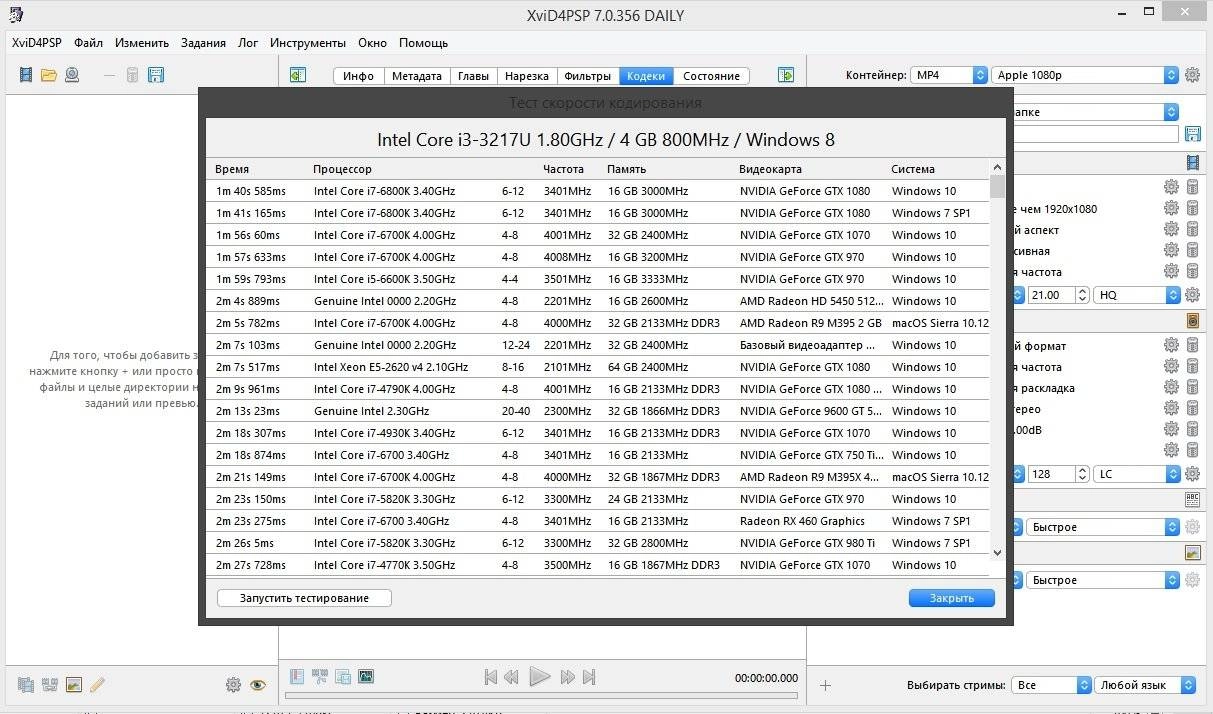The image size is (1213, 714).
Task: Click the video section filmstrip icon on right panel
Action: tap(1192, 162)
